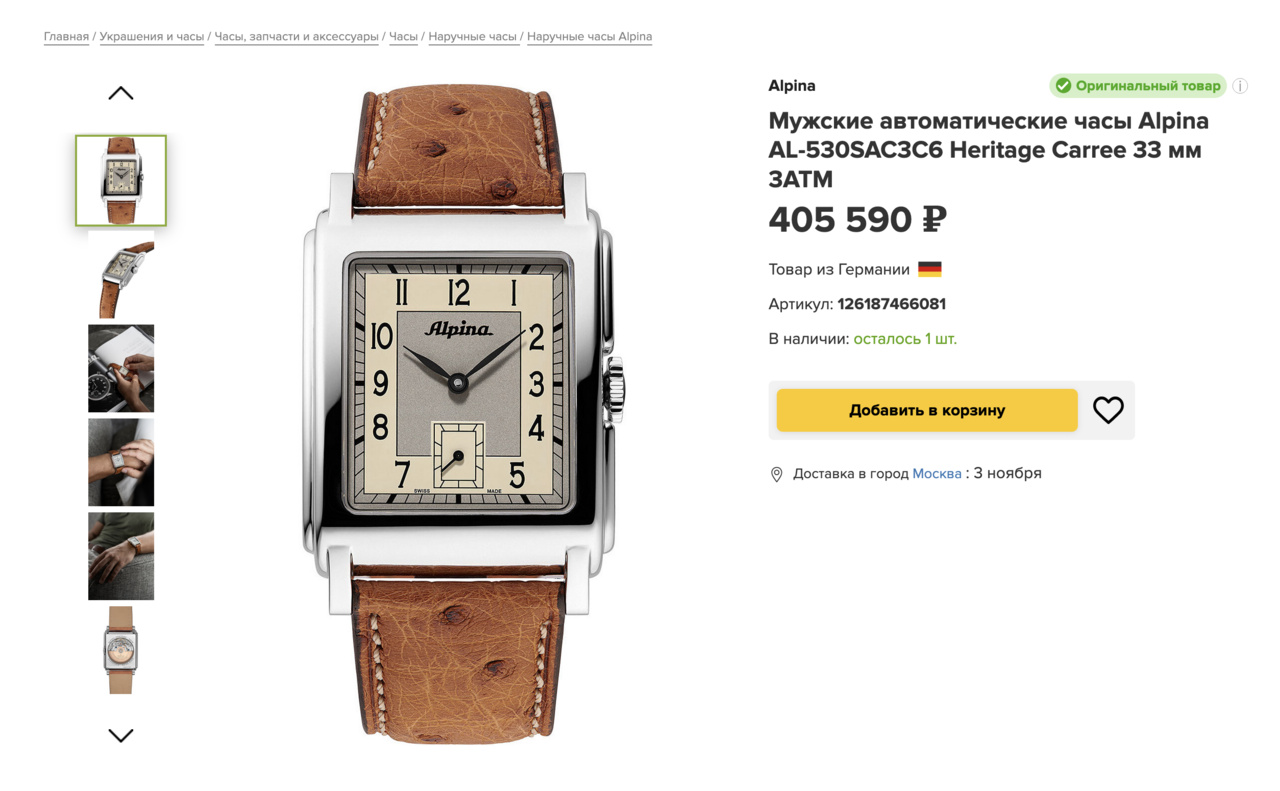Image resolution: width=1280 pixels, height=791 pixels.
Task: Show next thumbnails with down chevron
Action: (121, 735)
